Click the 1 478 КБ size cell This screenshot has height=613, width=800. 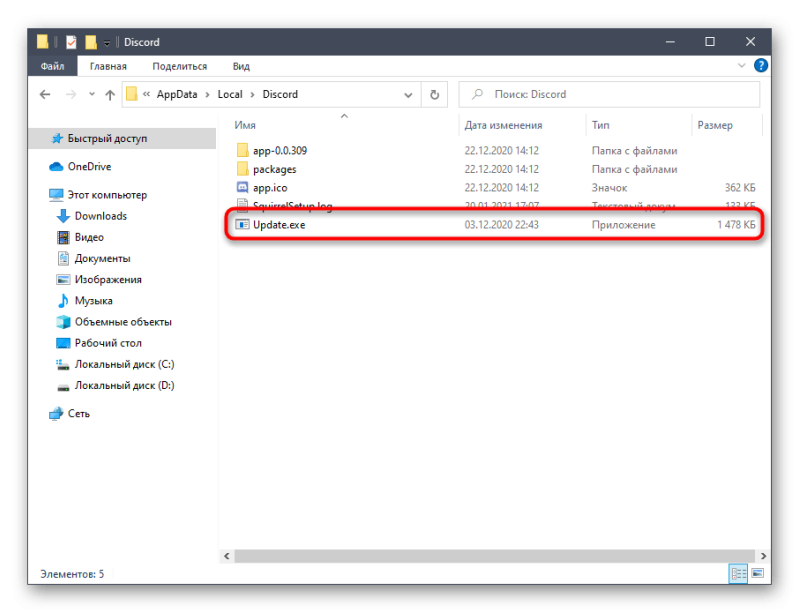coord(736,225)
